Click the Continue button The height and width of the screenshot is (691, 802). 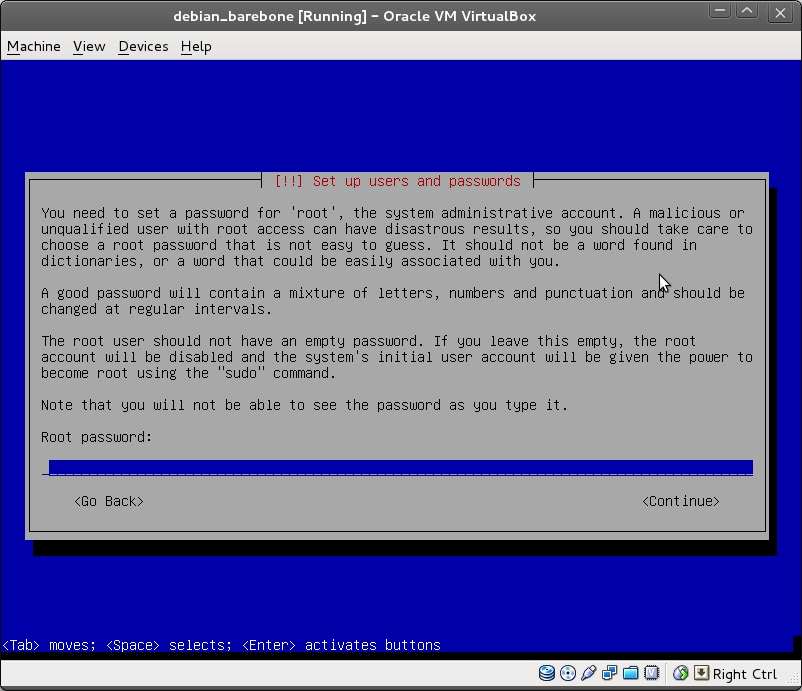[681, 501]
